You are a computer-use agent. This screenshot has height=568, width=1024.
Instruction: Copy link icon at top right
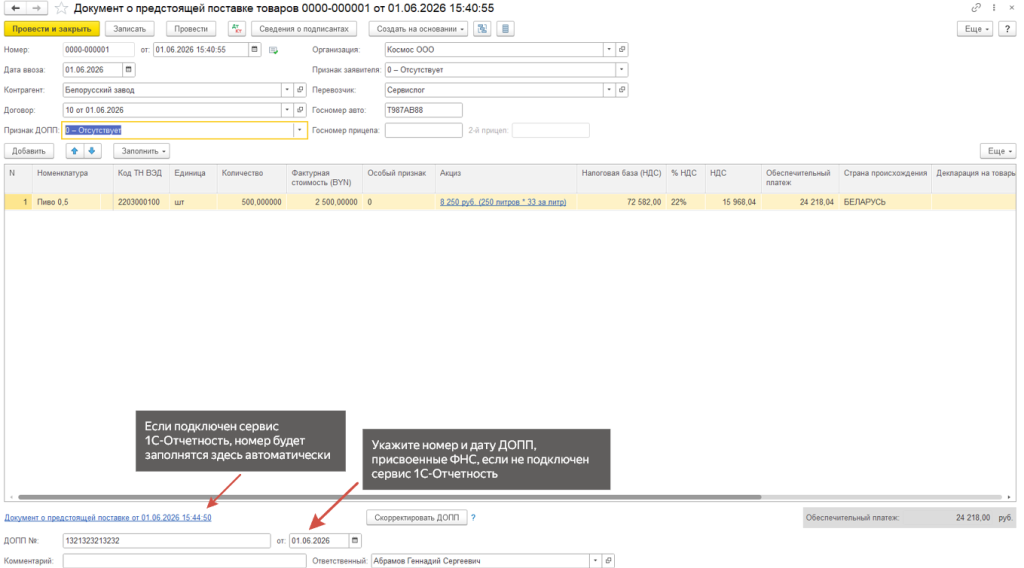click(x=976, y=8)
